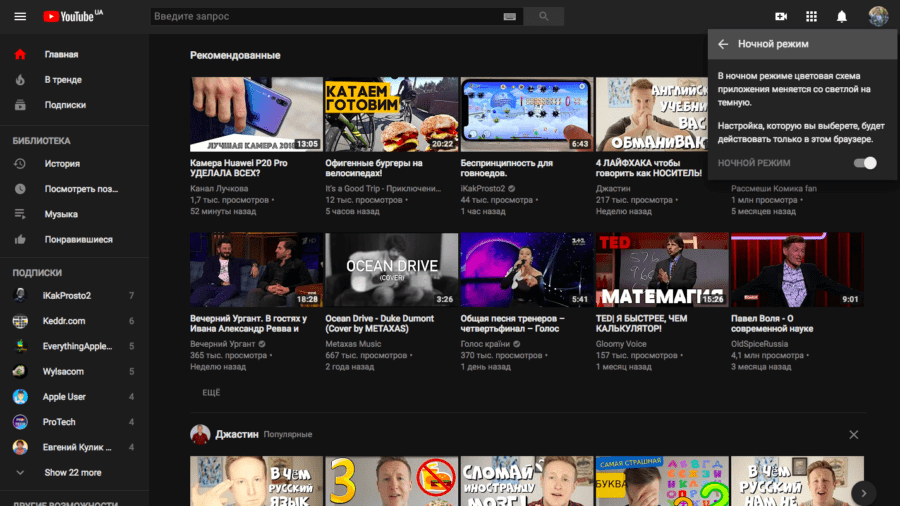Click the YouTube logo
Screen dimensions: 900x506
73,17
